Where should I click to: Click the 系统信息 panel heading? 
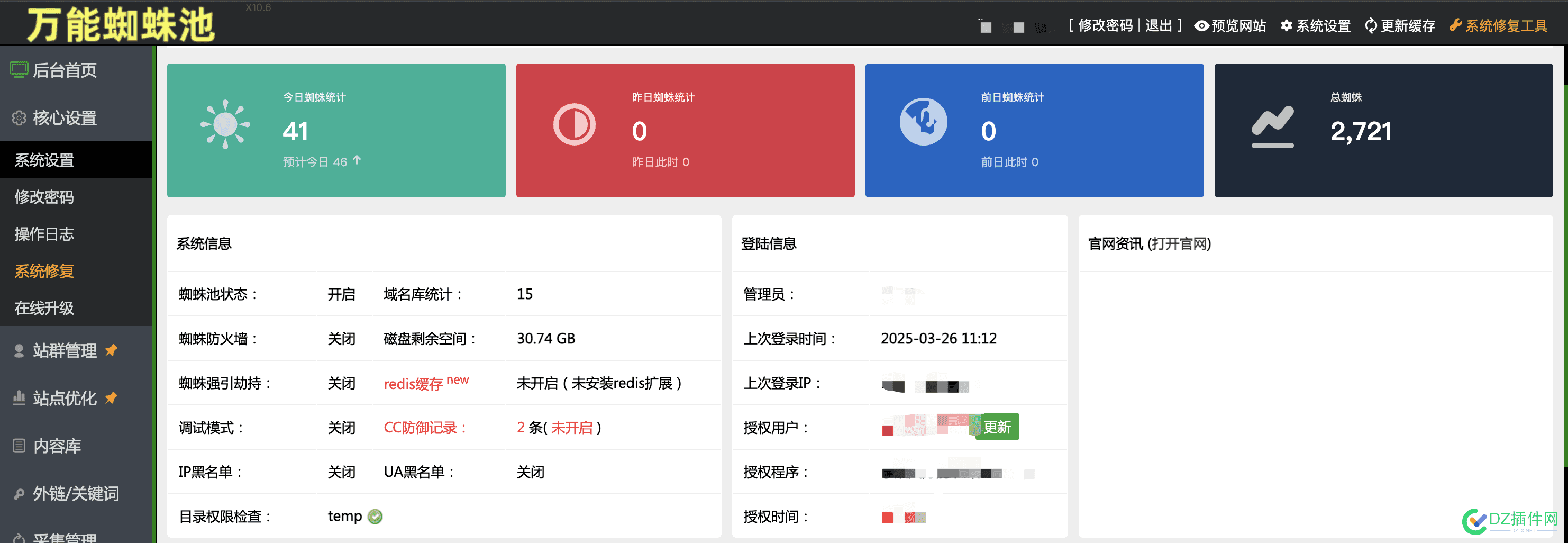tap(205, 243)
